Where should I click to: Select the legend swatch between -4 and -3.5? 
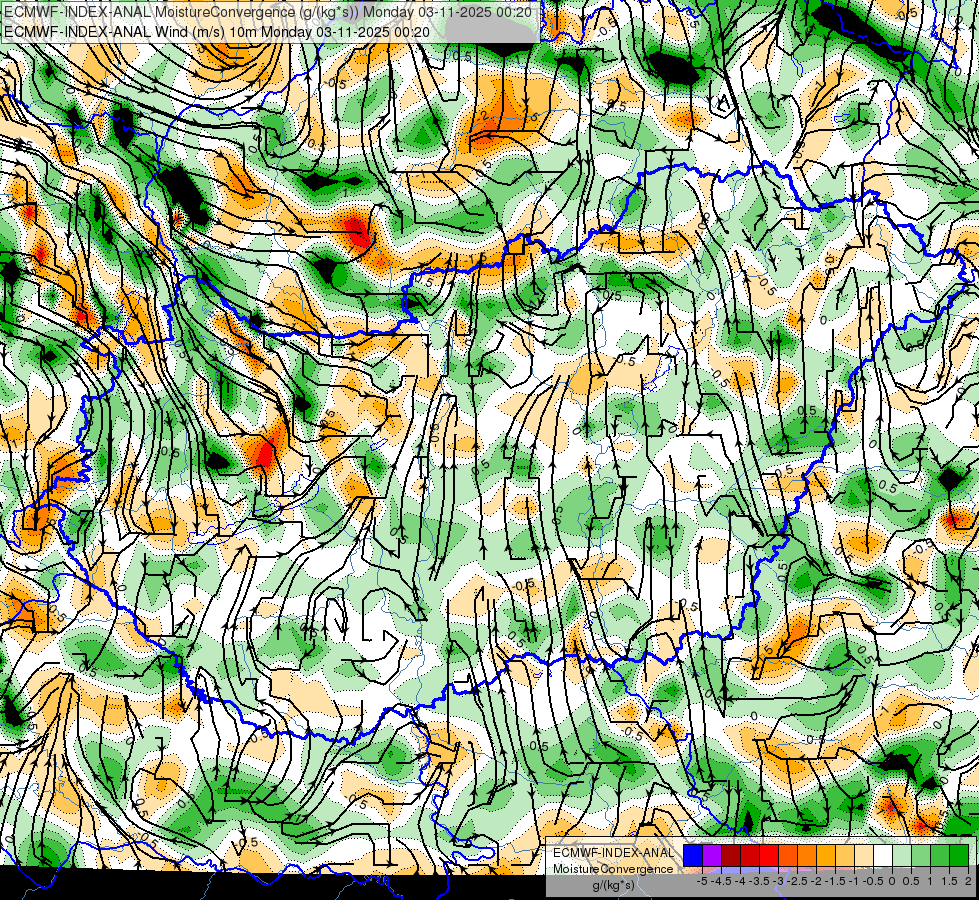[750, 855]
